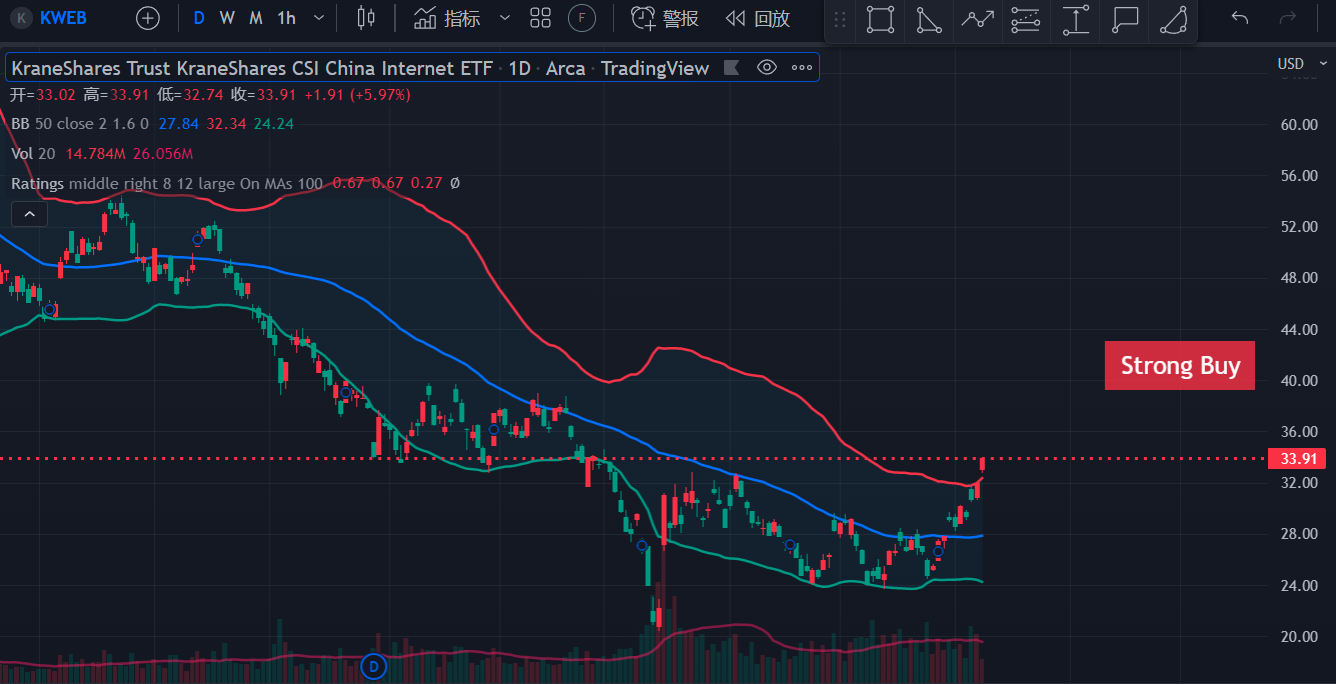Select the arc curve drawing tool
The width and height of the screenshot is (1336, 684).
click(x=1173, y=19)
